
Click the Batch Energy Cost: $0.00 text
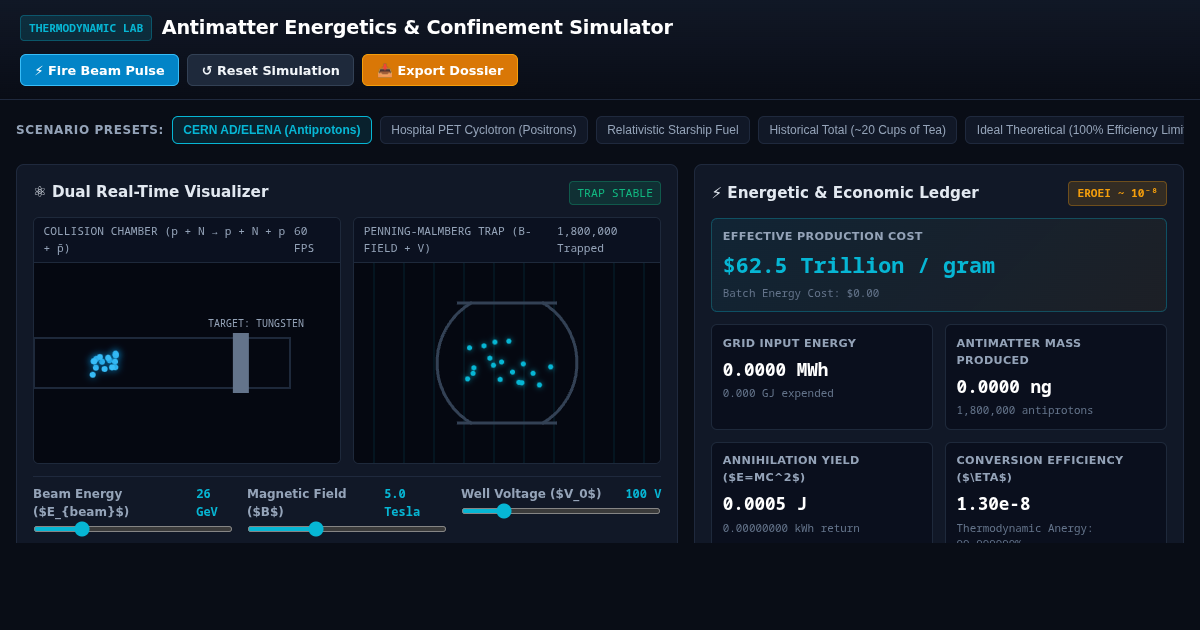801,294
